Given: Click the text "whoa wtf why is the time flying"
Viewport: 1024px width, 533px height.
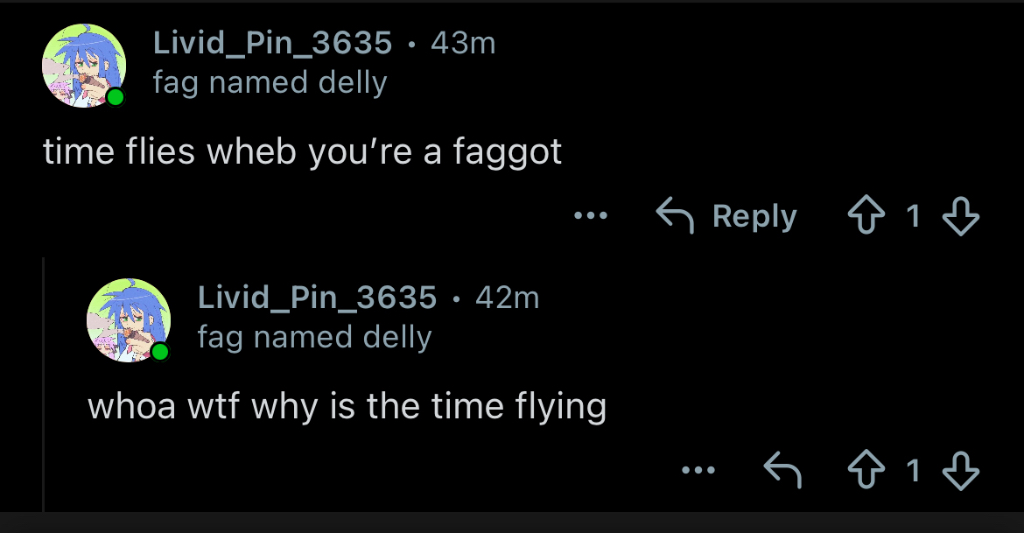Looking at the screenshot, I should pyautogui.click(x=347, y=407).
